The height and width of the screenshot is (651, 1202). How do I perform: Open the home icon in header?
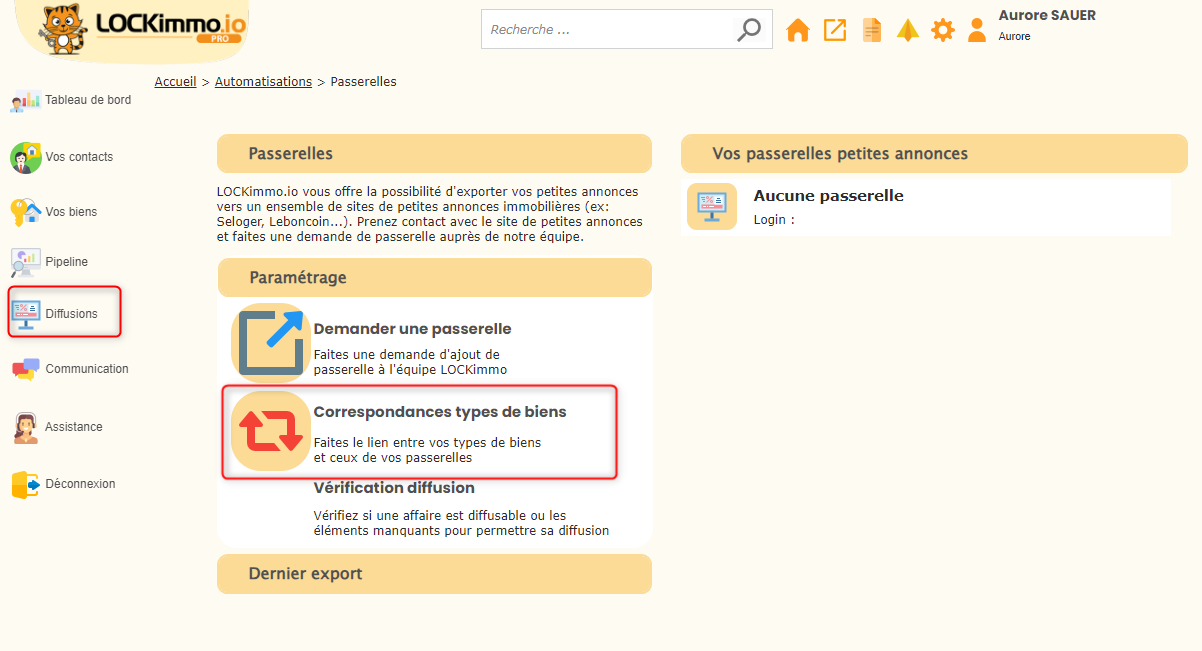point(798,30)
